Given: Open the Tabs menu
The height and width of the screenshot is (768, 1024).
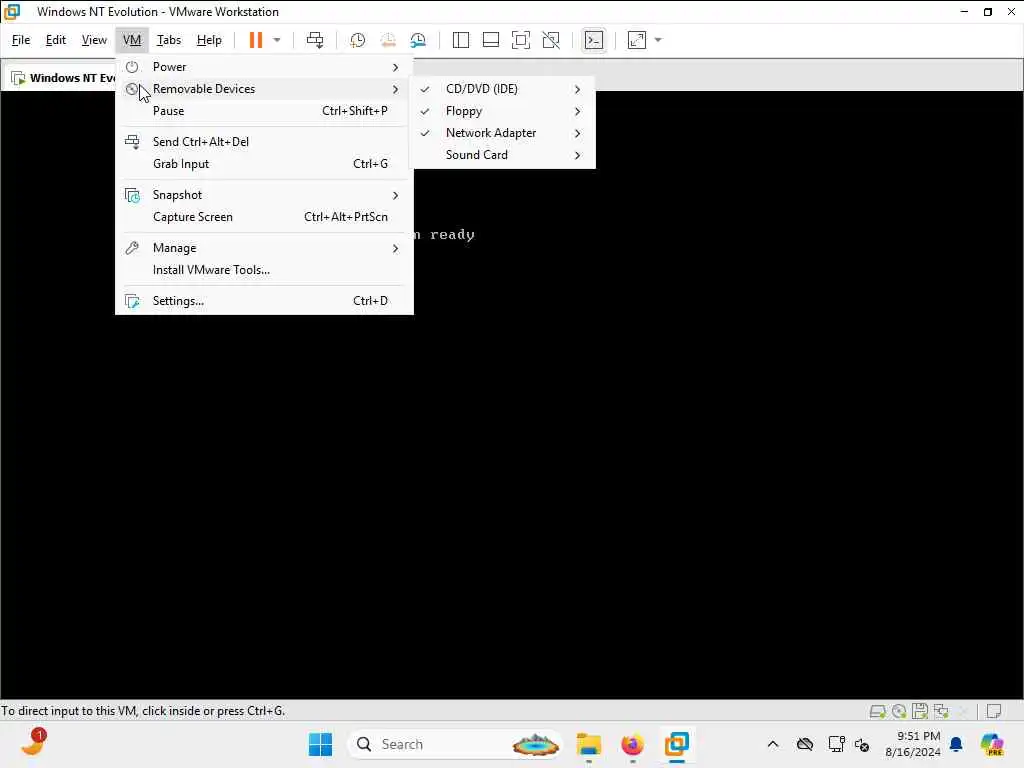Looking at the screenshot, I should coord(168,40).
